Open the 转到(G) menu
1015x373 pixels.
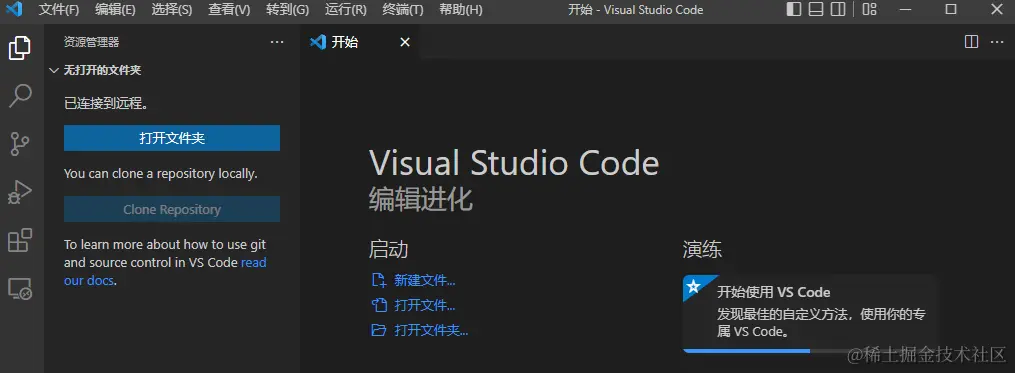click(x=287, y=10)
